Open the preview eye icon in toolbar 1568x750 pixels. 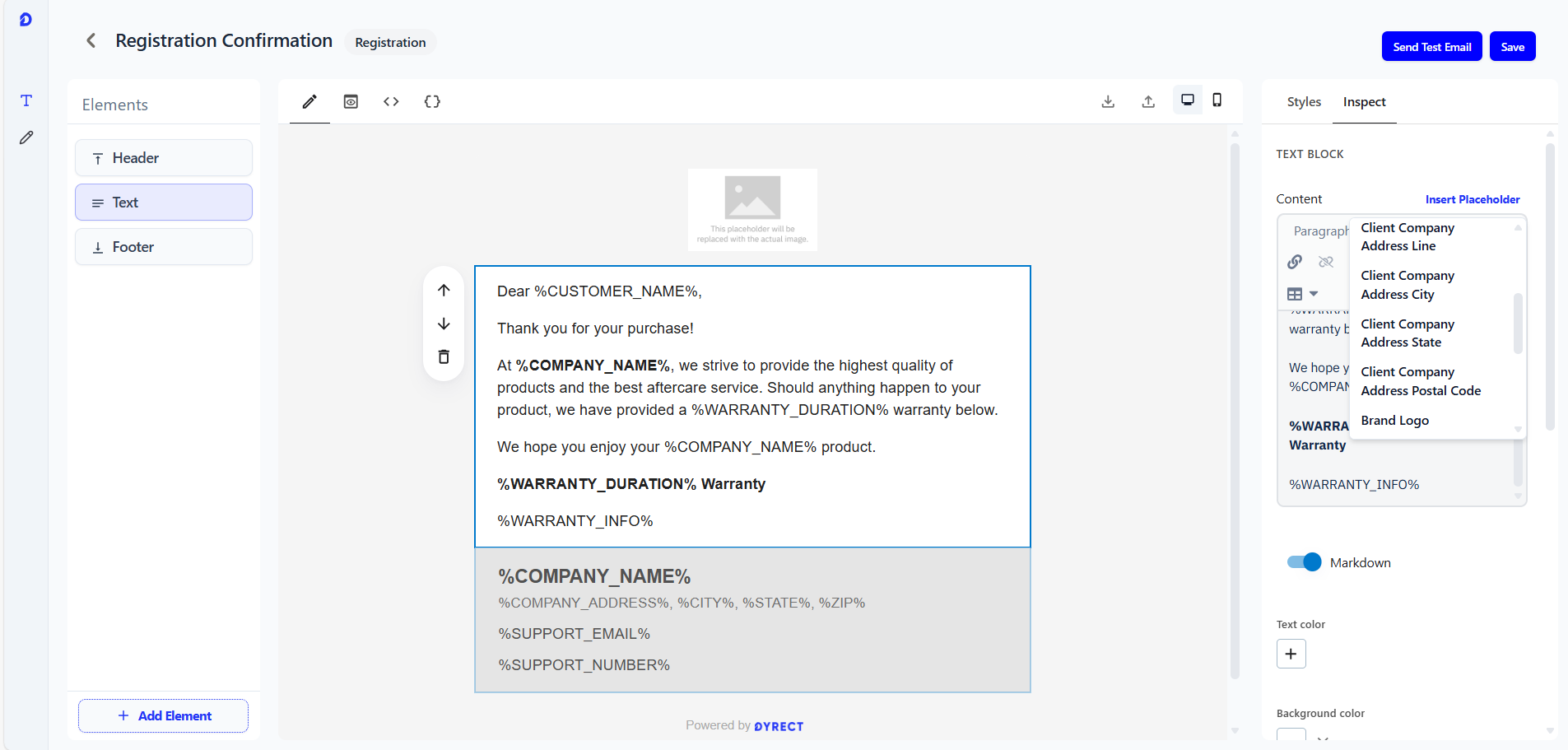(x=351, y=102)
